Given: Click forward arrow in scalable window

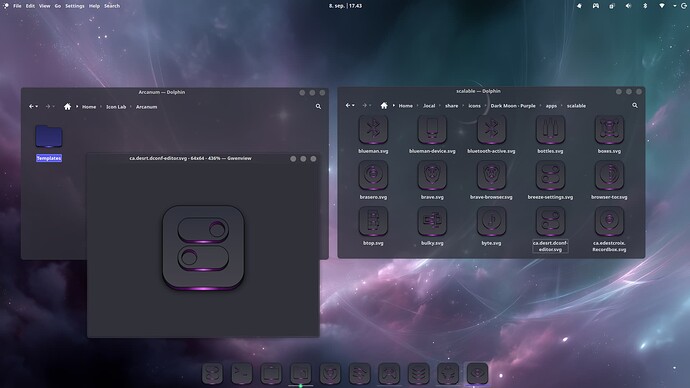Looking at the screenshot, I should click(365, 106).
